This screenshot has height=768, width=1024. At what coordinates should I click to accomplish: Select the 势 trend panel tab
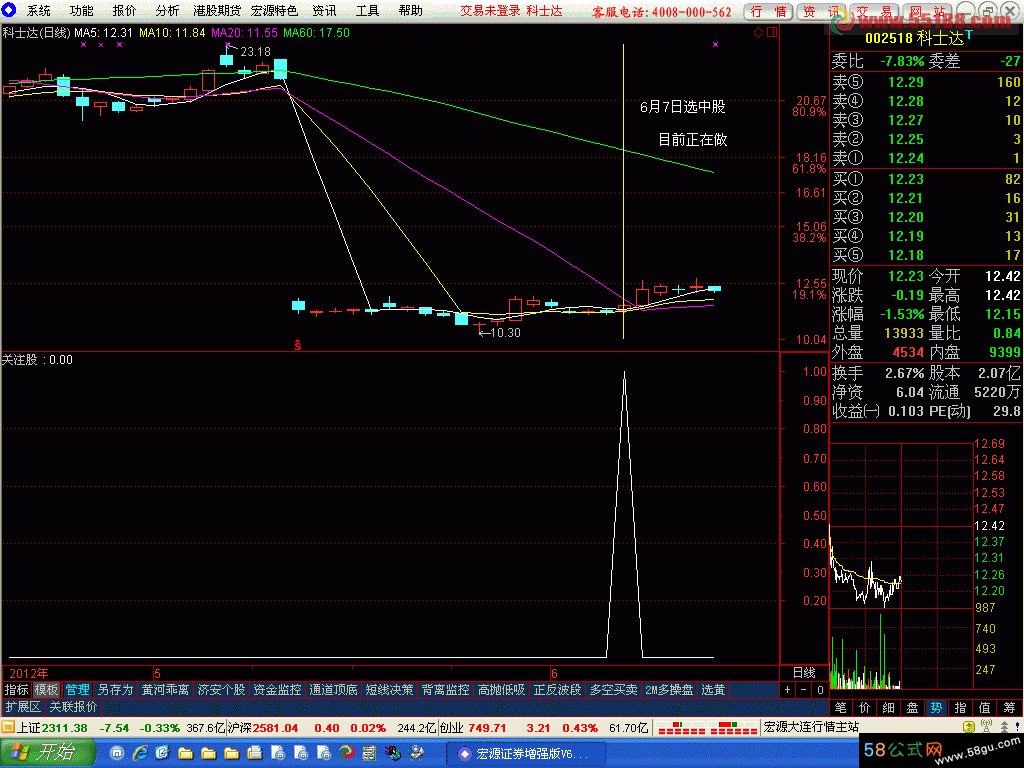pos(935,708)
